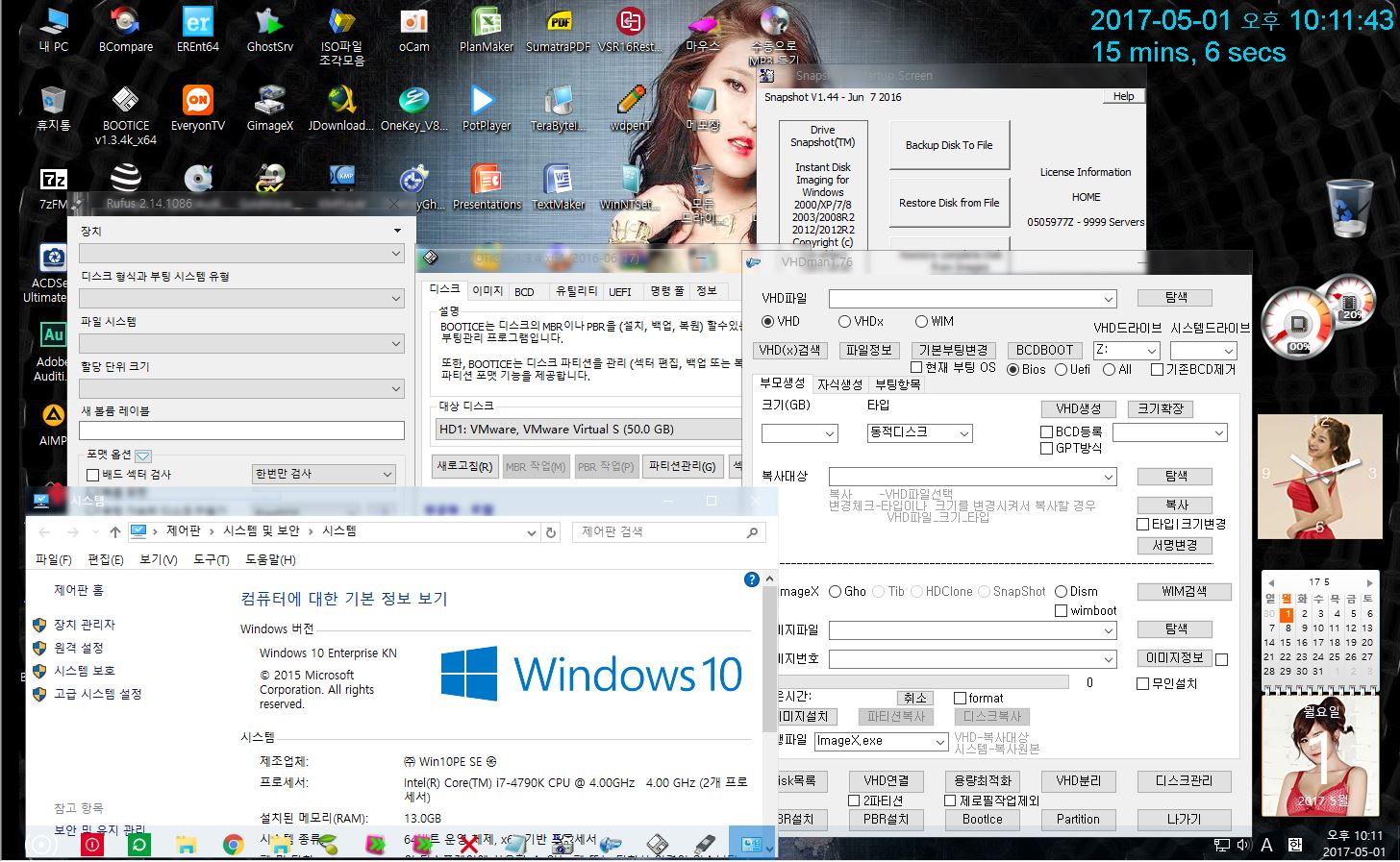Image resolution: width=1400 pixels, height=862 pixels.
Task: Select the HD1: VMware Virtual S disk field
Action: [588, 430]
